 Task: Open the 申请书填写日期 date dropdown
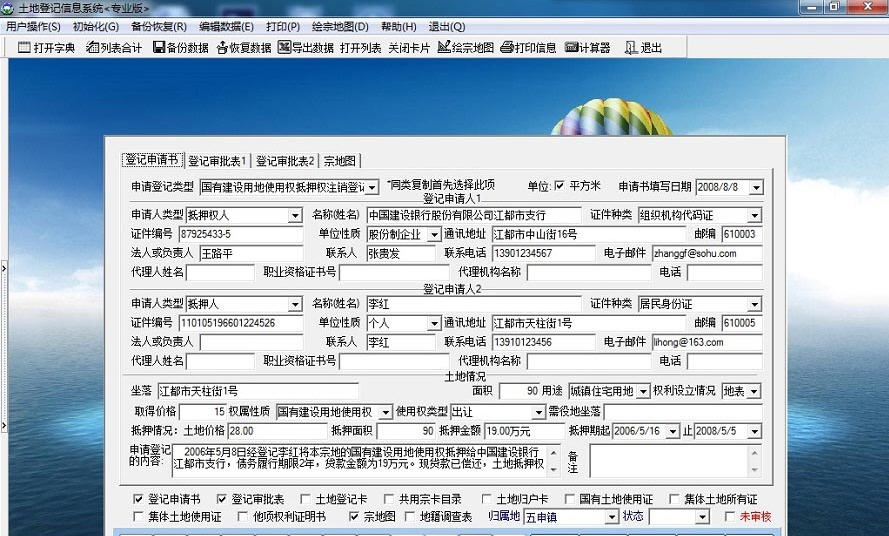(756, 187)
